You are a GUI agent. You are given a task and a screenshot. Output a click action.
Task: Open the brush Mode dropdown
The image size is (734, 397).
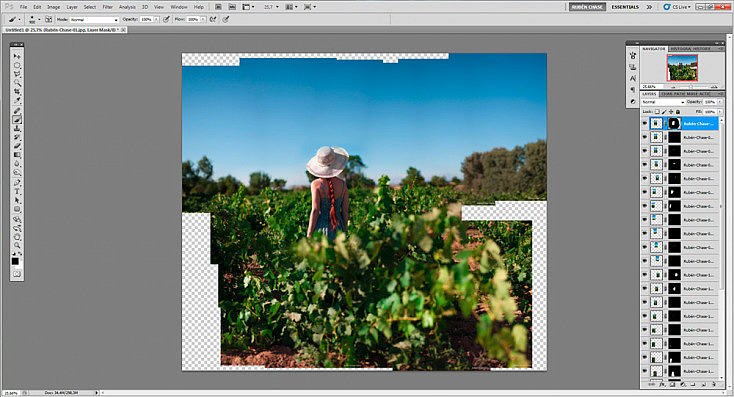click(94, 20)
